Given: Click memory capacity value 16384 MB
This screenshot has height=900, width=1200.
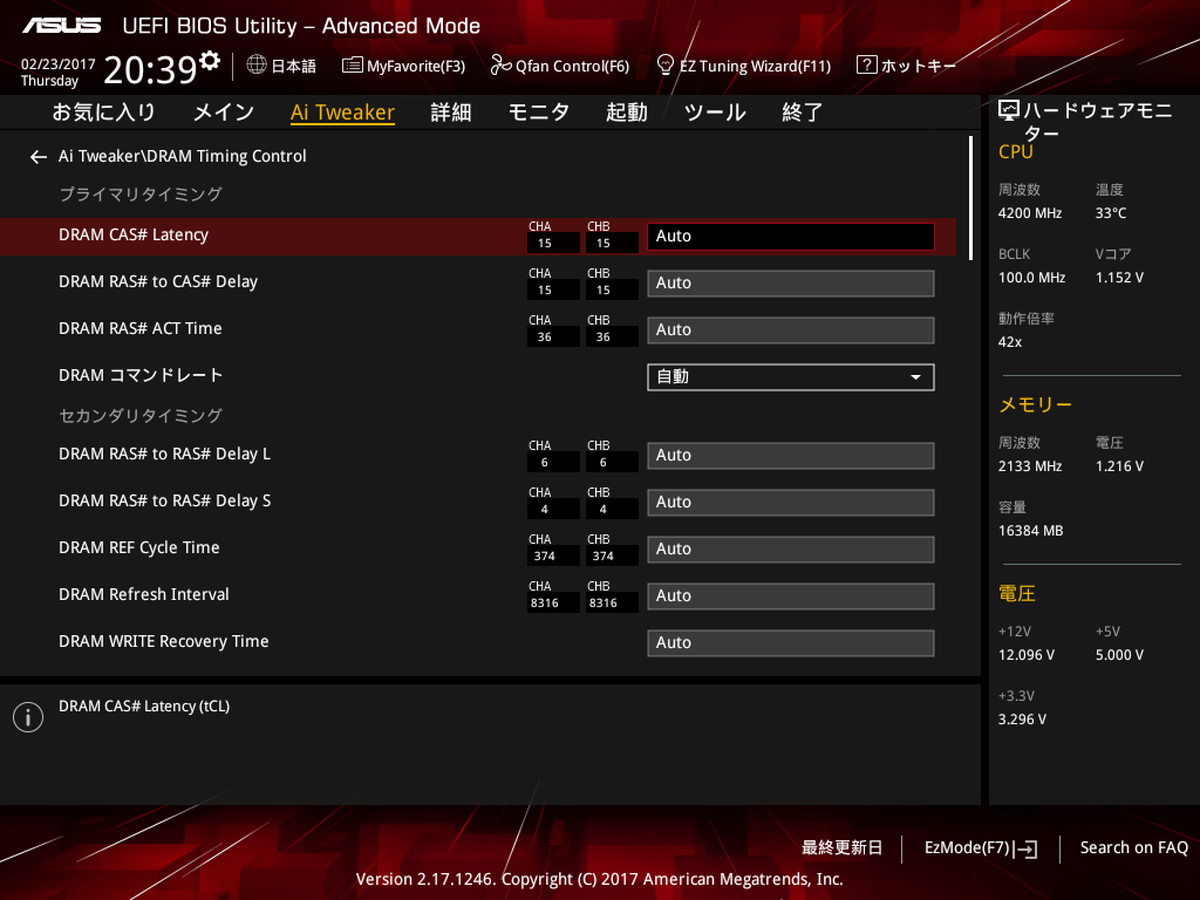Looking at the screenshot, I should coord(1031,531).
